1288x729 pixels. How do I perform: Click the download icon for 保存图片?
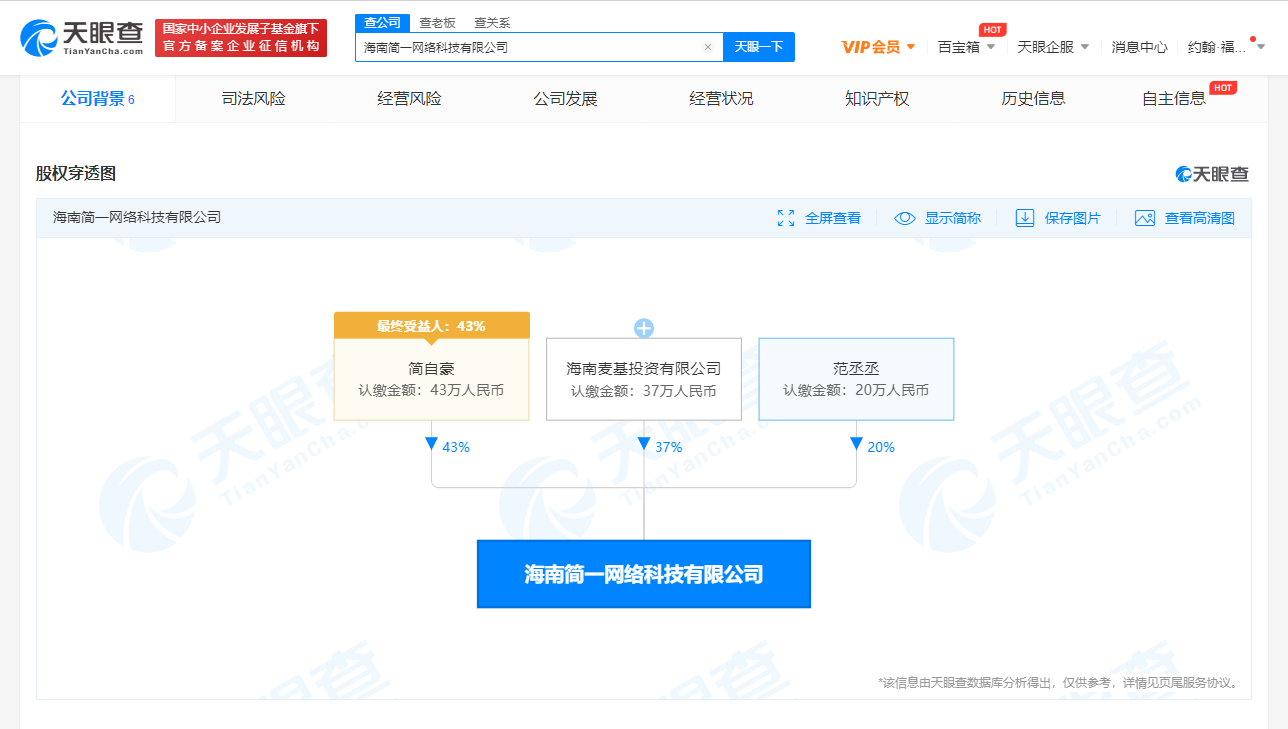[1025, 218]
